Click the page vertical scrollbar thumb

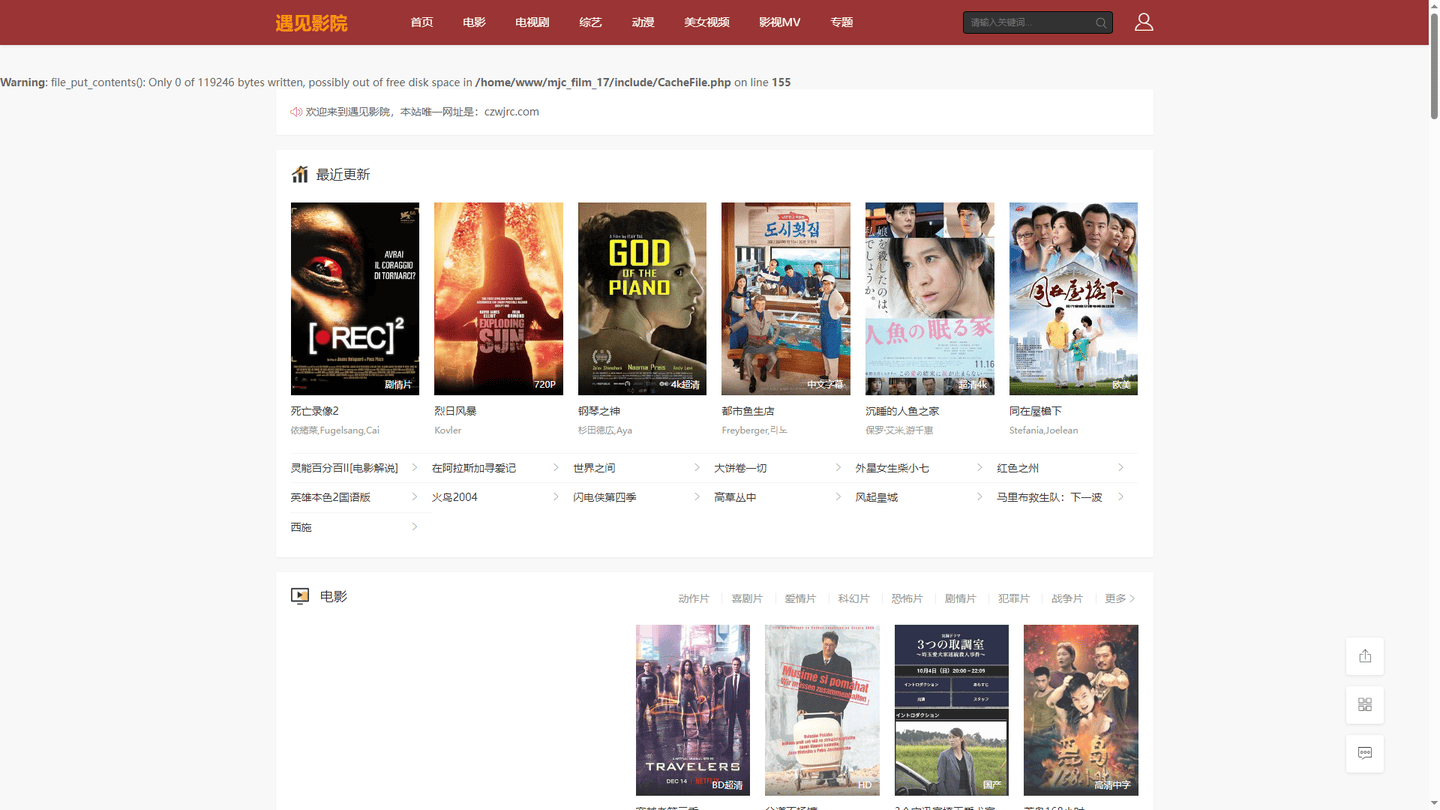click(x=1434, y=65)
